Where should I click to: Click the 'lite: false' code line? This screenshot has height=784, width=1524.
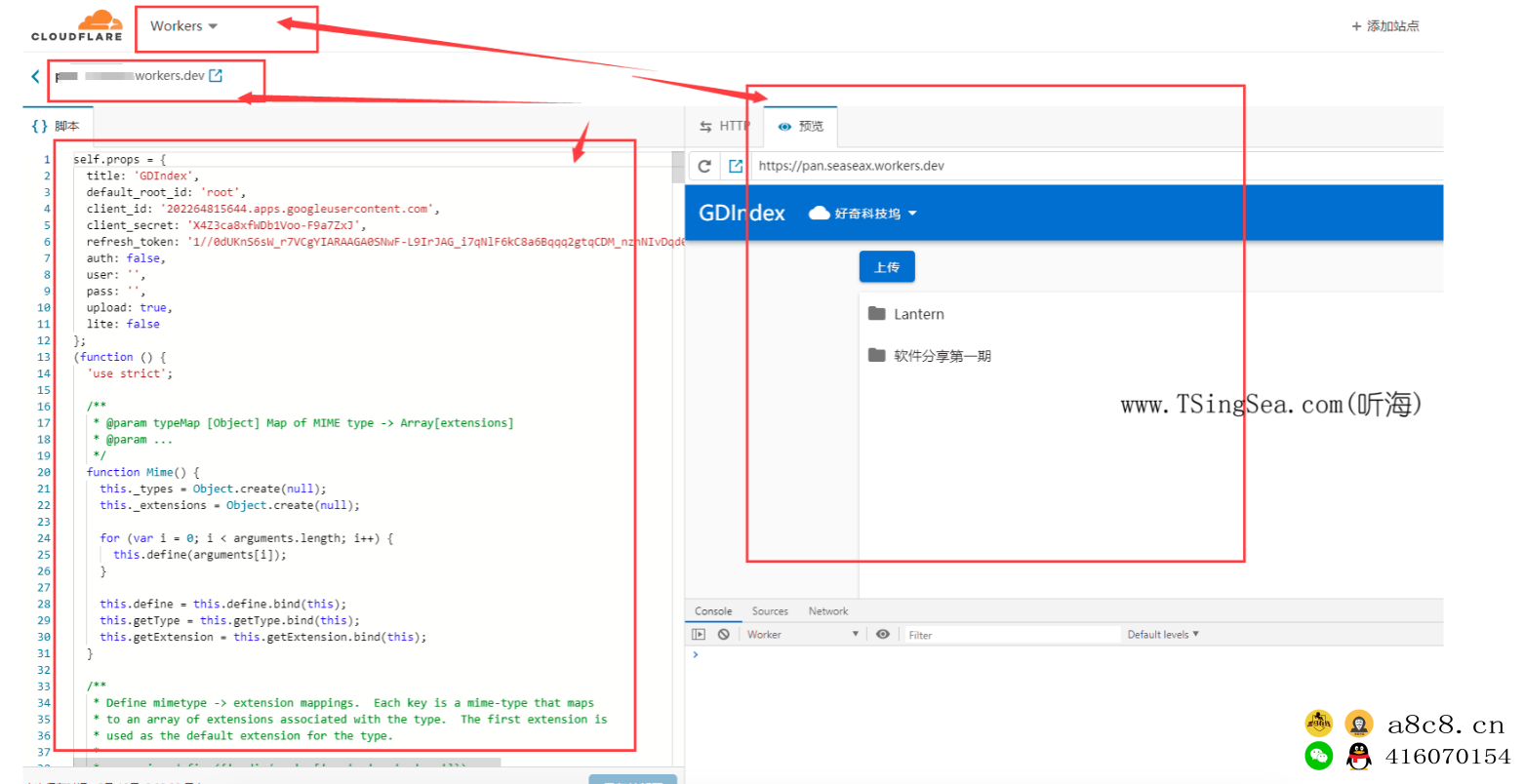click(x=123, y=324)
